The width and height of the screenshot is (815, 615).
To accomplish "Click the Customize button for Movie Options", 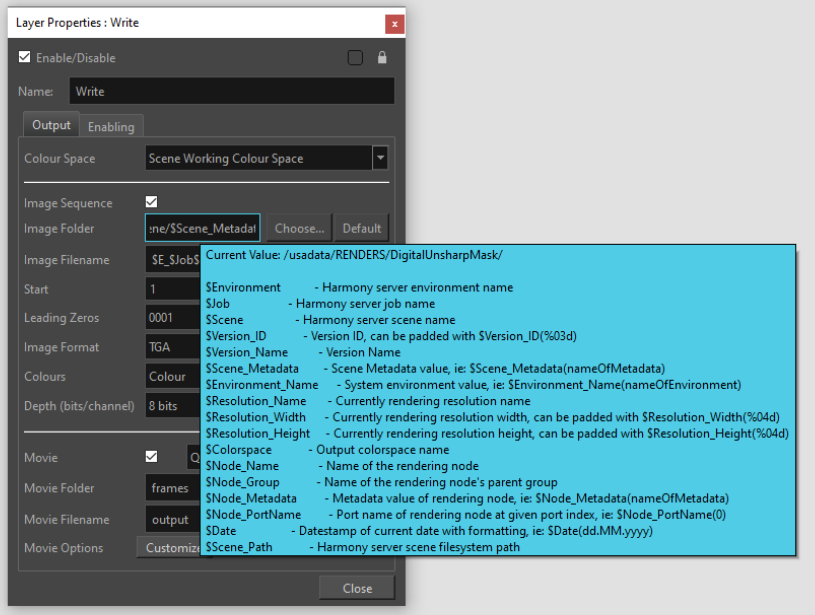I will pos(169,548).
